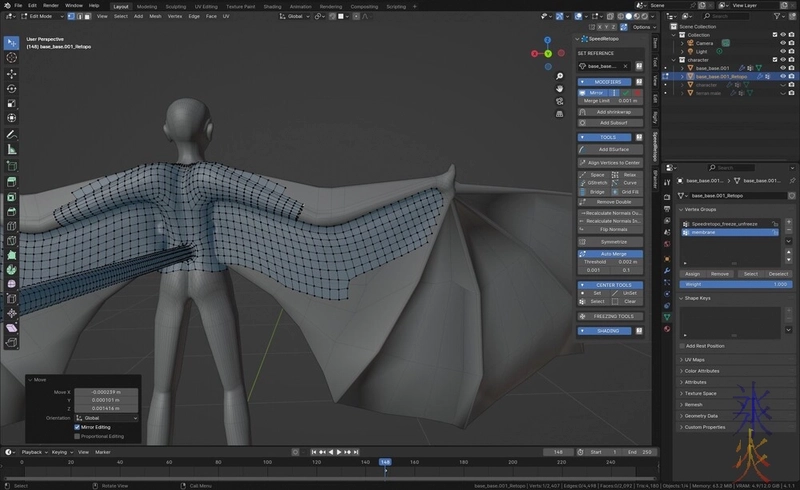The height and width of the screenshot is (490, 800).
Task: Expand the Geometry Data panel
Action: pyautogui.click(x=700, y=415)
